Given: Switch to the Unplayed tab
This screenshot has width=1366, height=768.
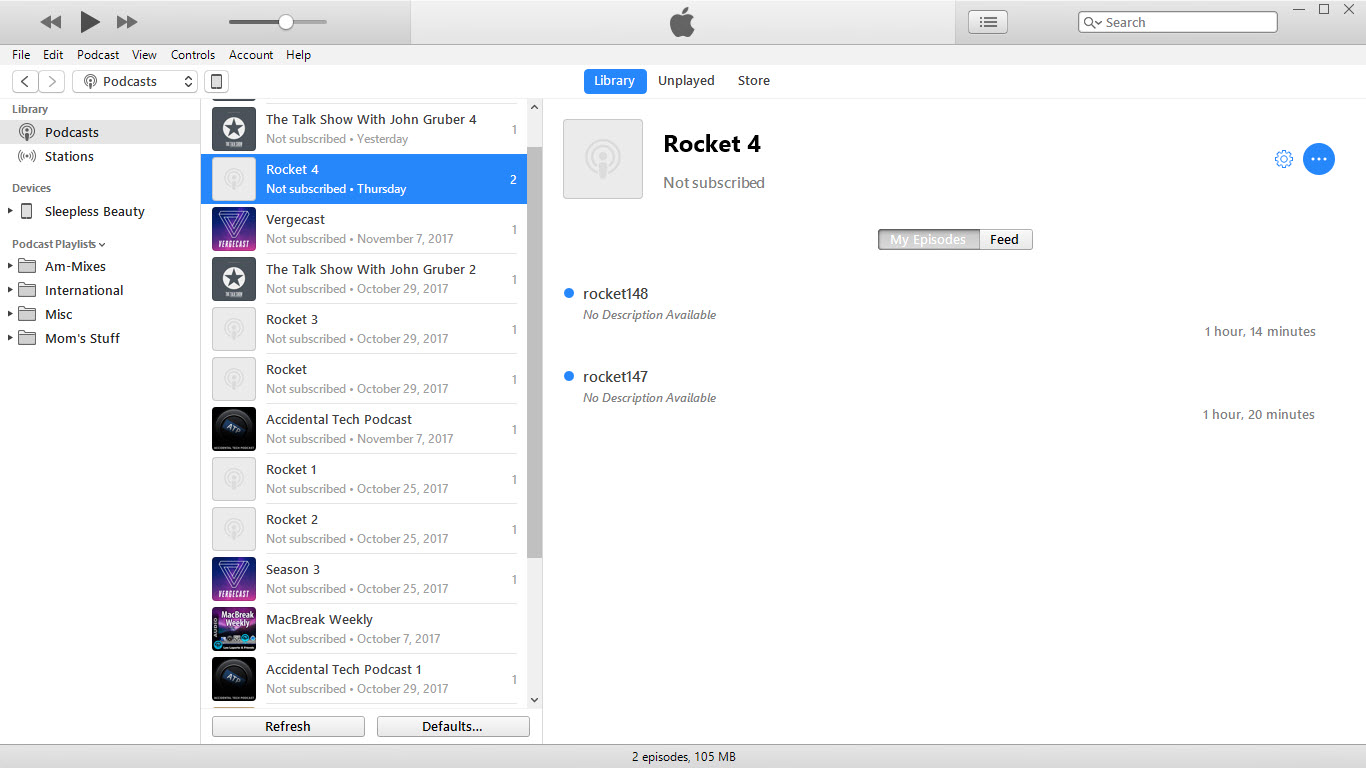Looking at the screenshot, I should 686,81.
